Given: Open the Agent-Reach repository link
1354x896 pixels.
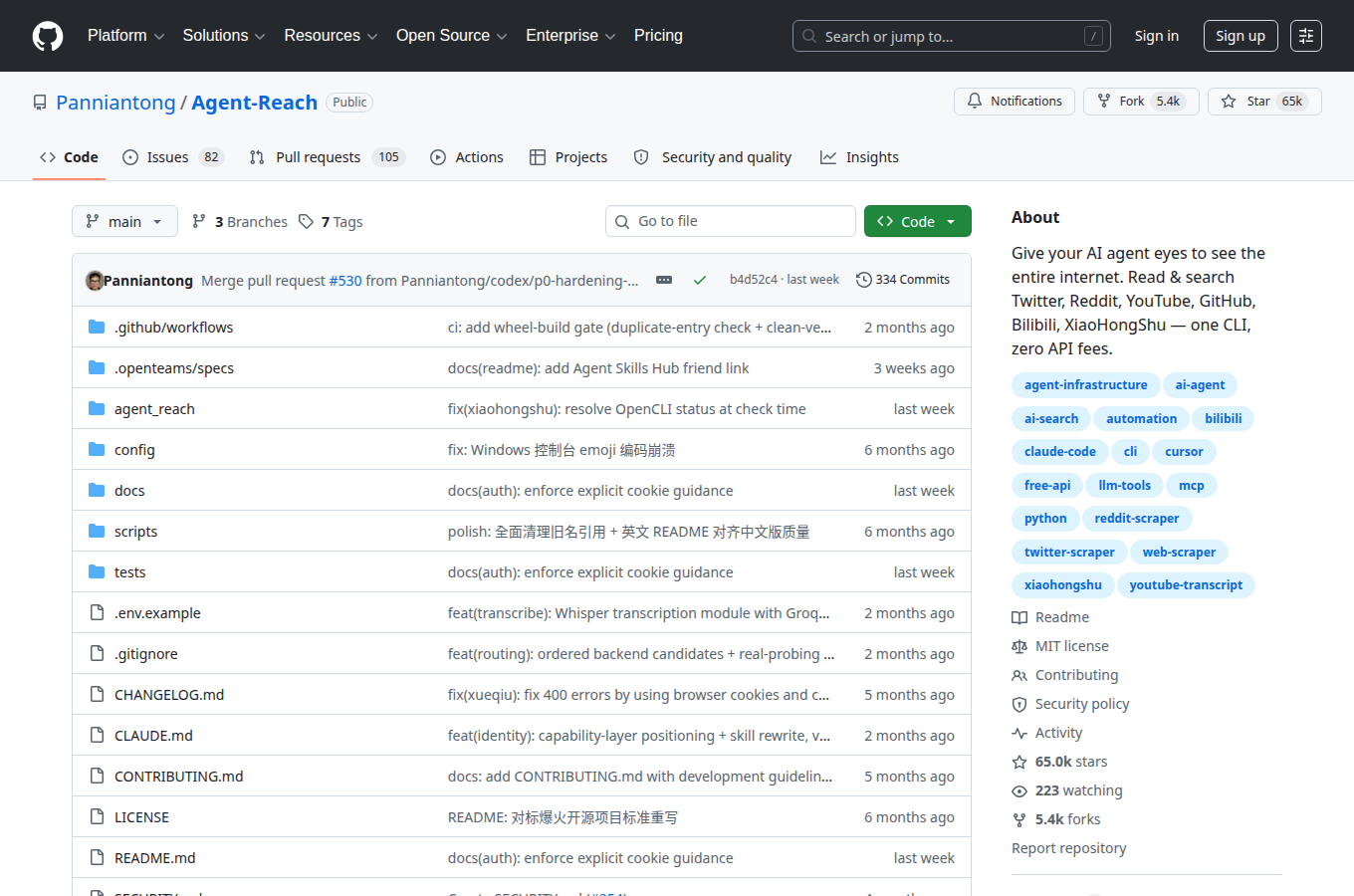Looking at the screenshot, I should pos(254,103).
